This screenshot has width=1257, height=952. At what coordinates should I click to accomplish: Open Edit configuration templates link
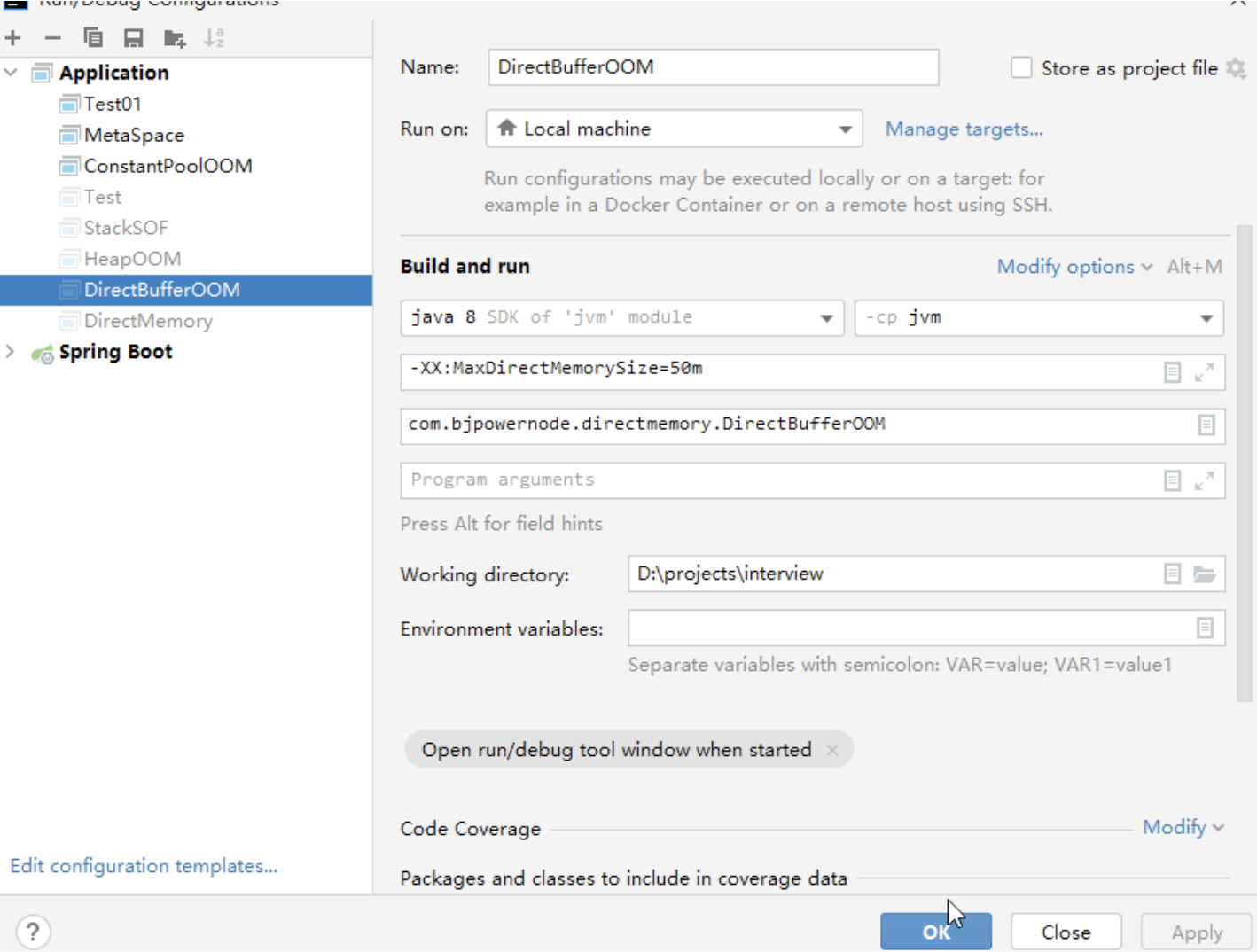[144, 866]
